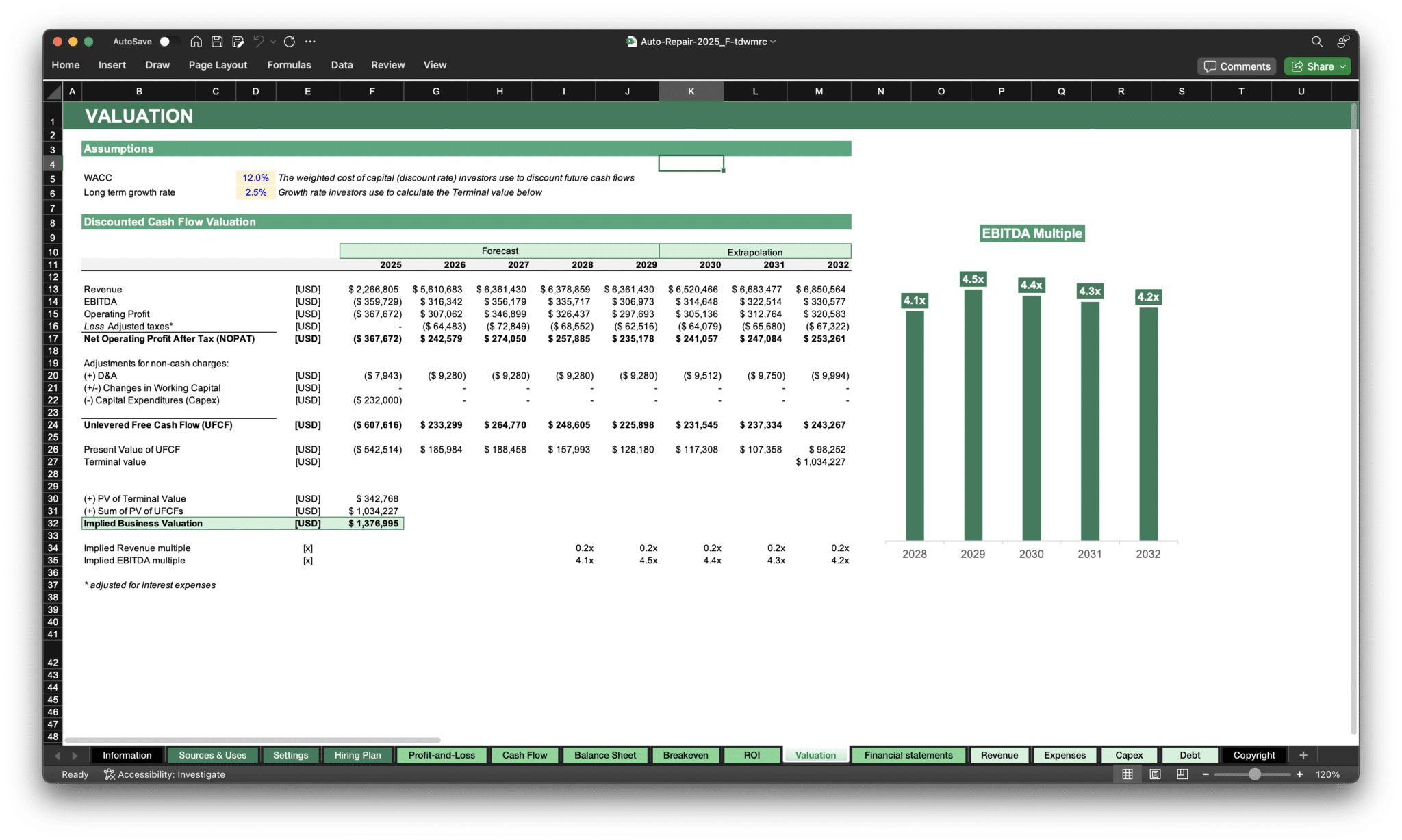The width and height of the screenshot is (1402, 840).
Task: Open the Review ribbon tab
Action: [x=388, y=65]
